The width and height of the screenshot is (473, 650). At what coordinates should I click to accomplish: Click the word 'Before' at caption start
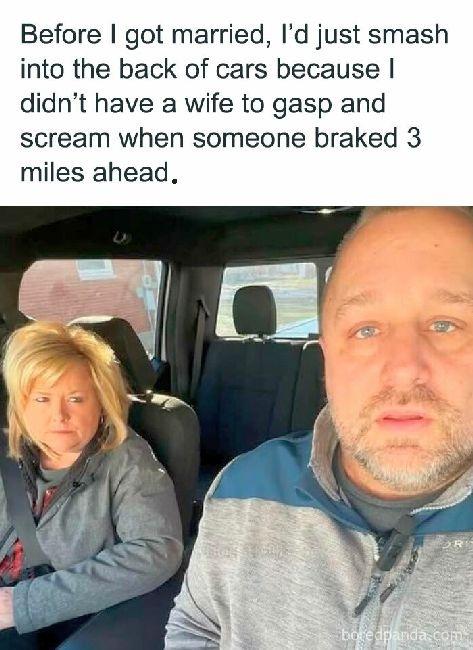coord(61,34)
